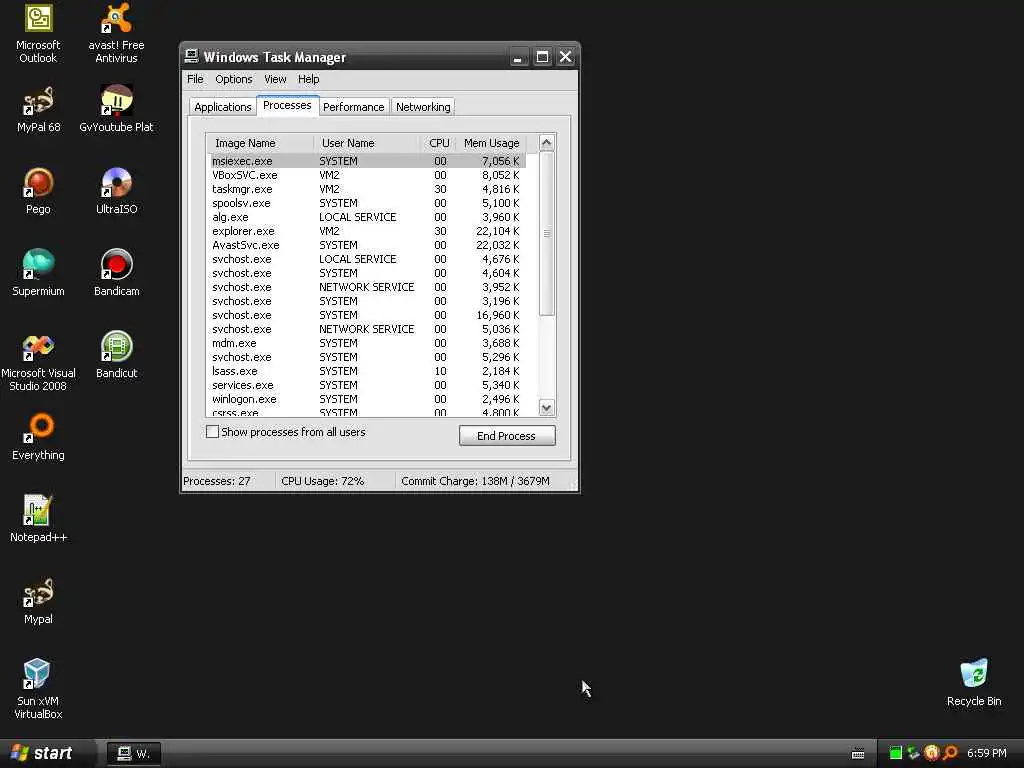Click the network connection tray icon
1024x768 pixels.
point(914,753)
